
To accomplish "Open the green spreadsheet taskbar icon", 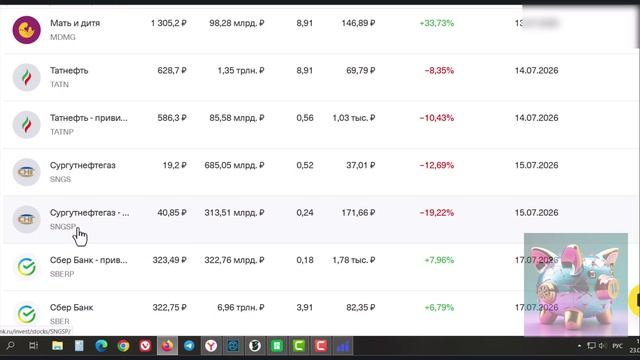I will (277, 346).
